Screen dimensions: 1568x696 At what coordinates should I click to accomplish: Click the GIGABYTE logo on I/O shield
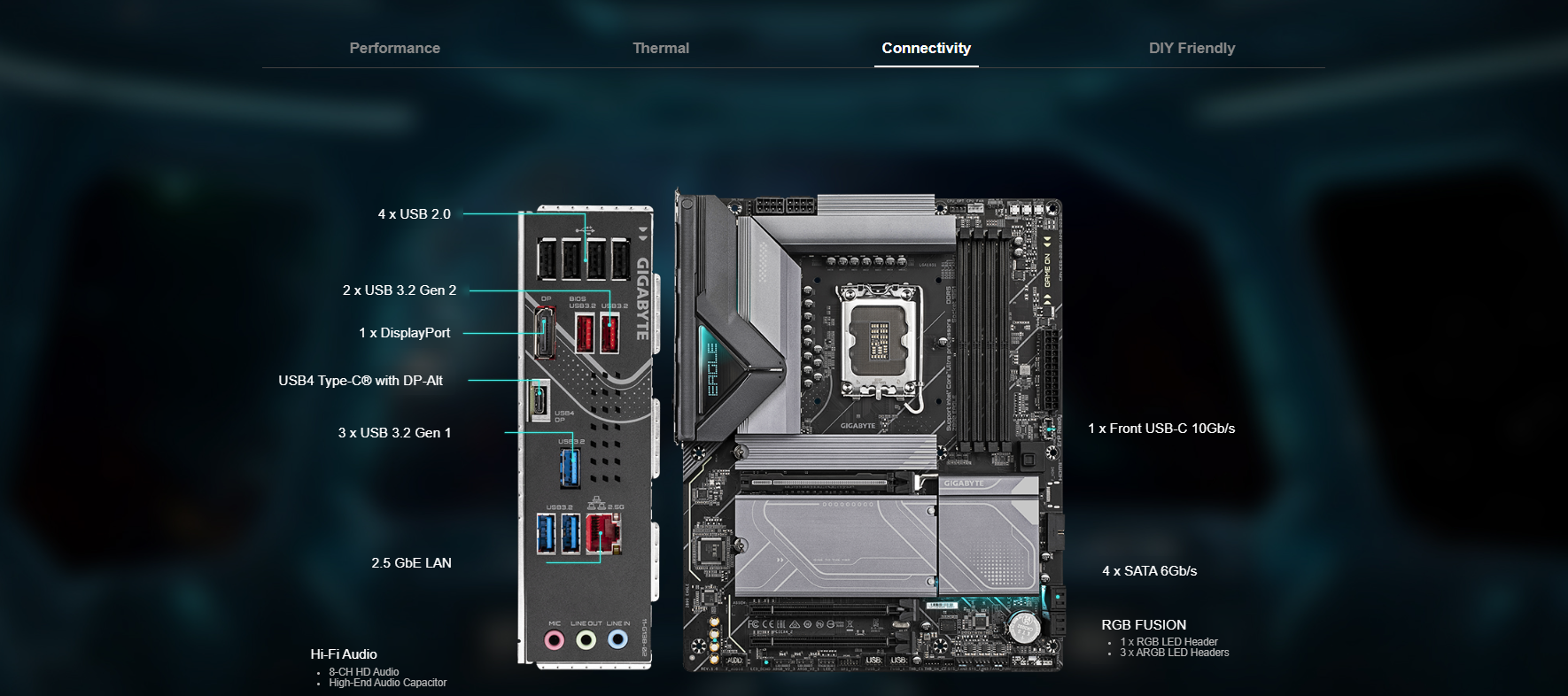click(643, 298)
